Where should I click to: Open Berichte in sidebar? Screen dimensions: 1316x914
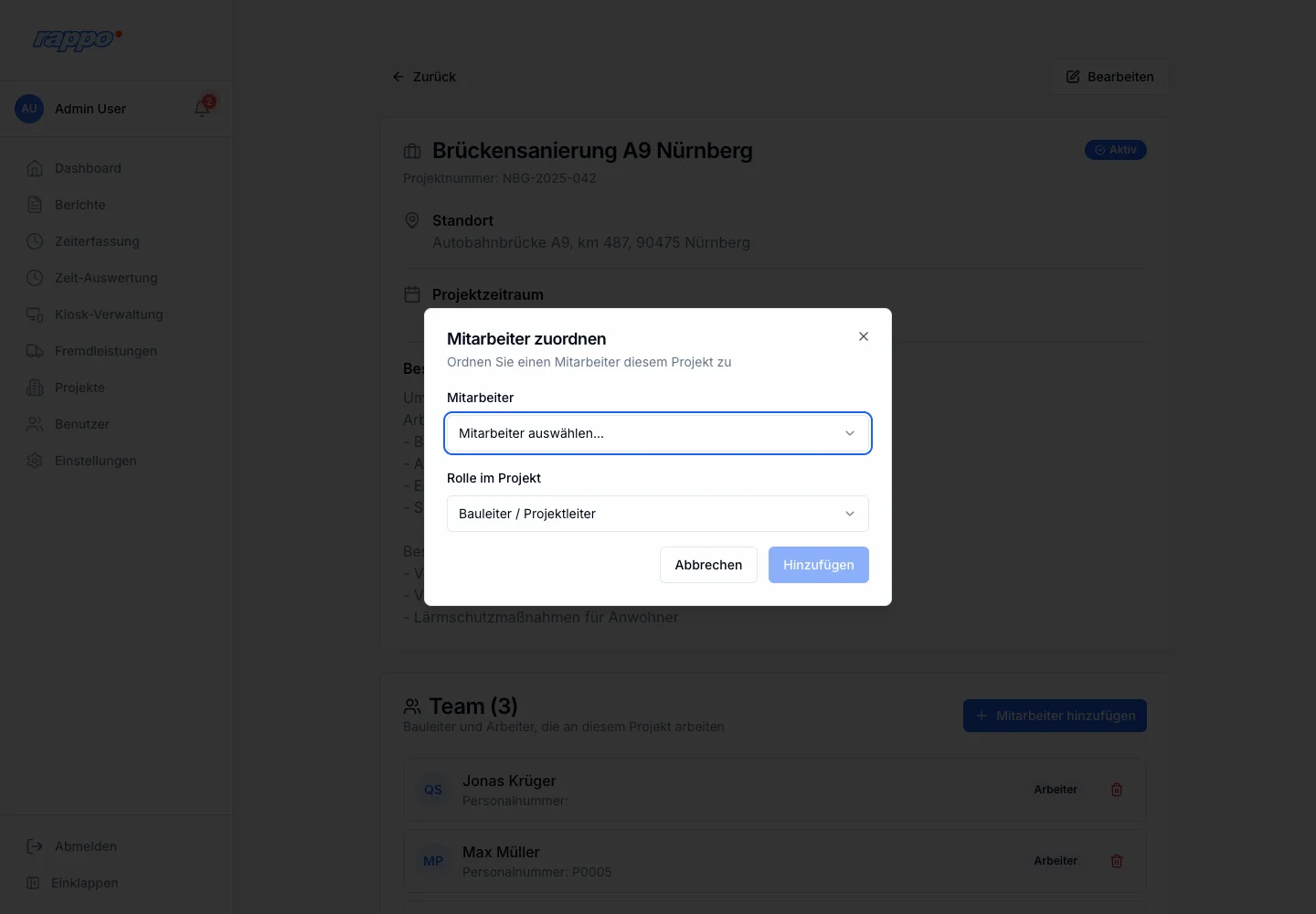coord(116,205)
